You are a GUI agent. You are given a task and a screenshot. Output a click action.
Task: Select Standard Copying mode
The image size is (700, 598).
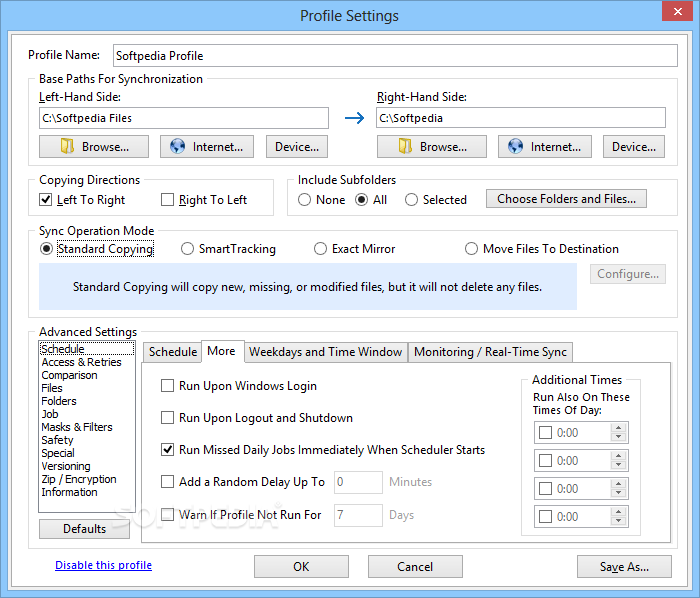[46, 249]
